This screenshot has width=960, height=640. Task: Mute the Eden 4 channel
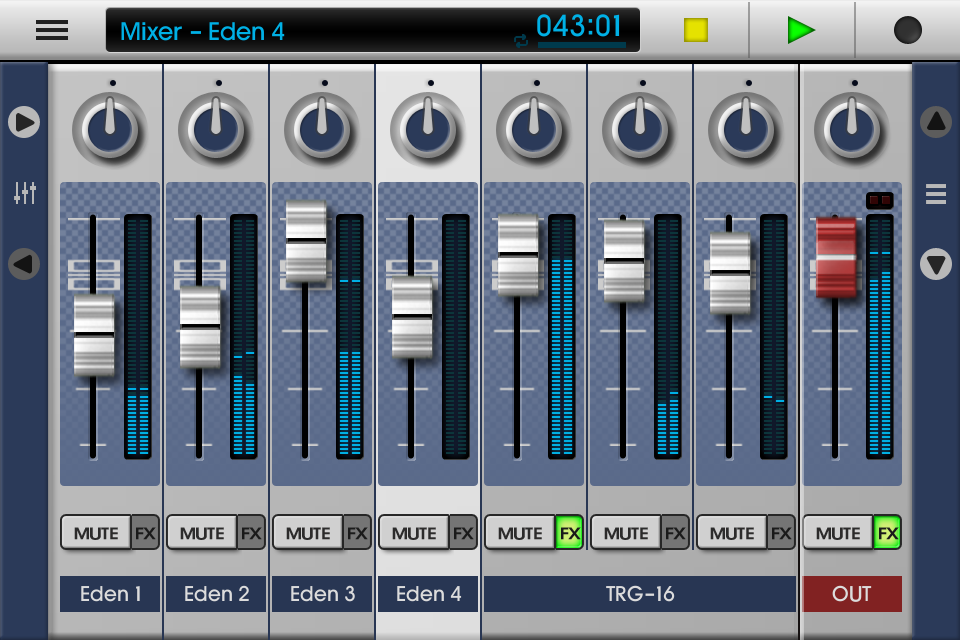tap(413, 533)
